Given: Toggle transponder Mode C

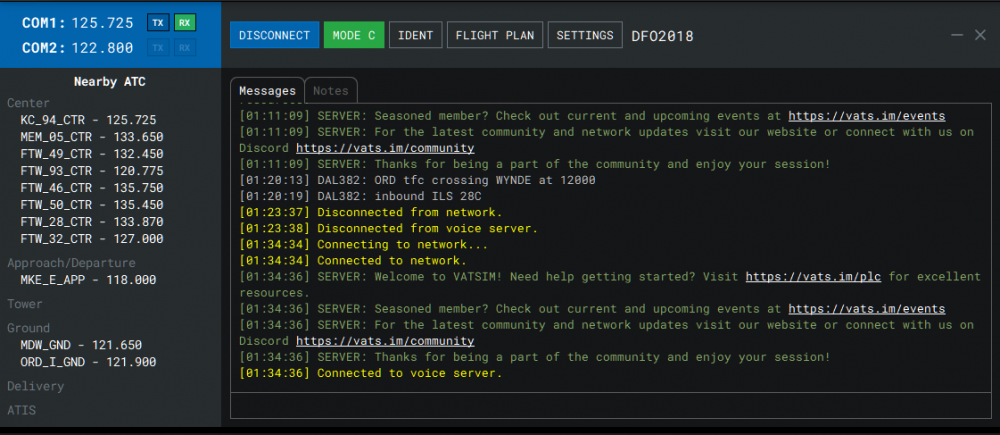Looking at the screenshot, I should [x=353, y=35].
